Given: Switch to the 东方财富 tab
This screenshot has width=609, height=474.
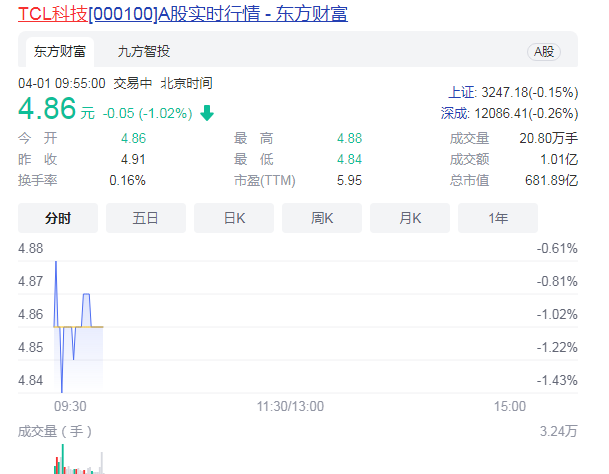Looking at the screenshot, I should point(60,52).
